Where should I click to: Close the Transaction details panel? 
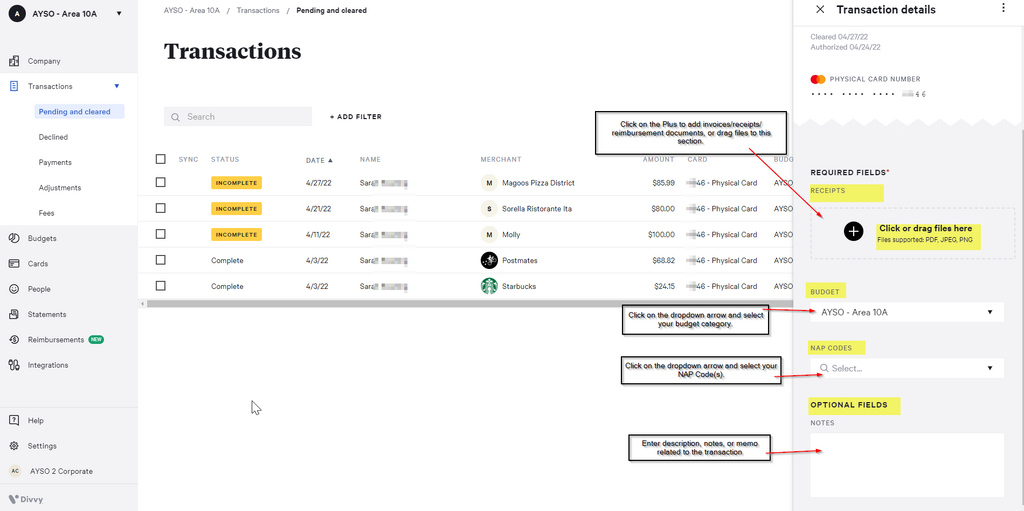[x=820, y=9]
